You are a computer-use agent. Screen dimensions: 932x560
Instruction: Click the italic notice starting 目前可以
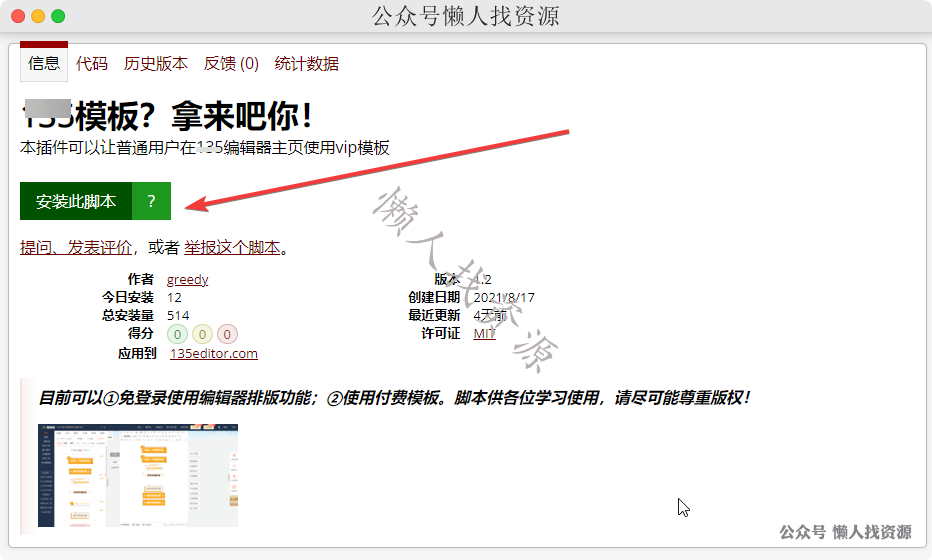point(394,398)
